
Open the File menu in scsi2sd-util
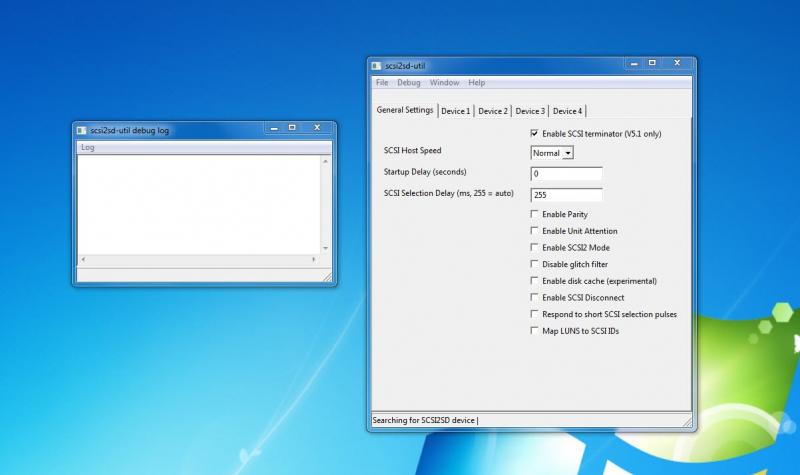[x=382, y=83]
